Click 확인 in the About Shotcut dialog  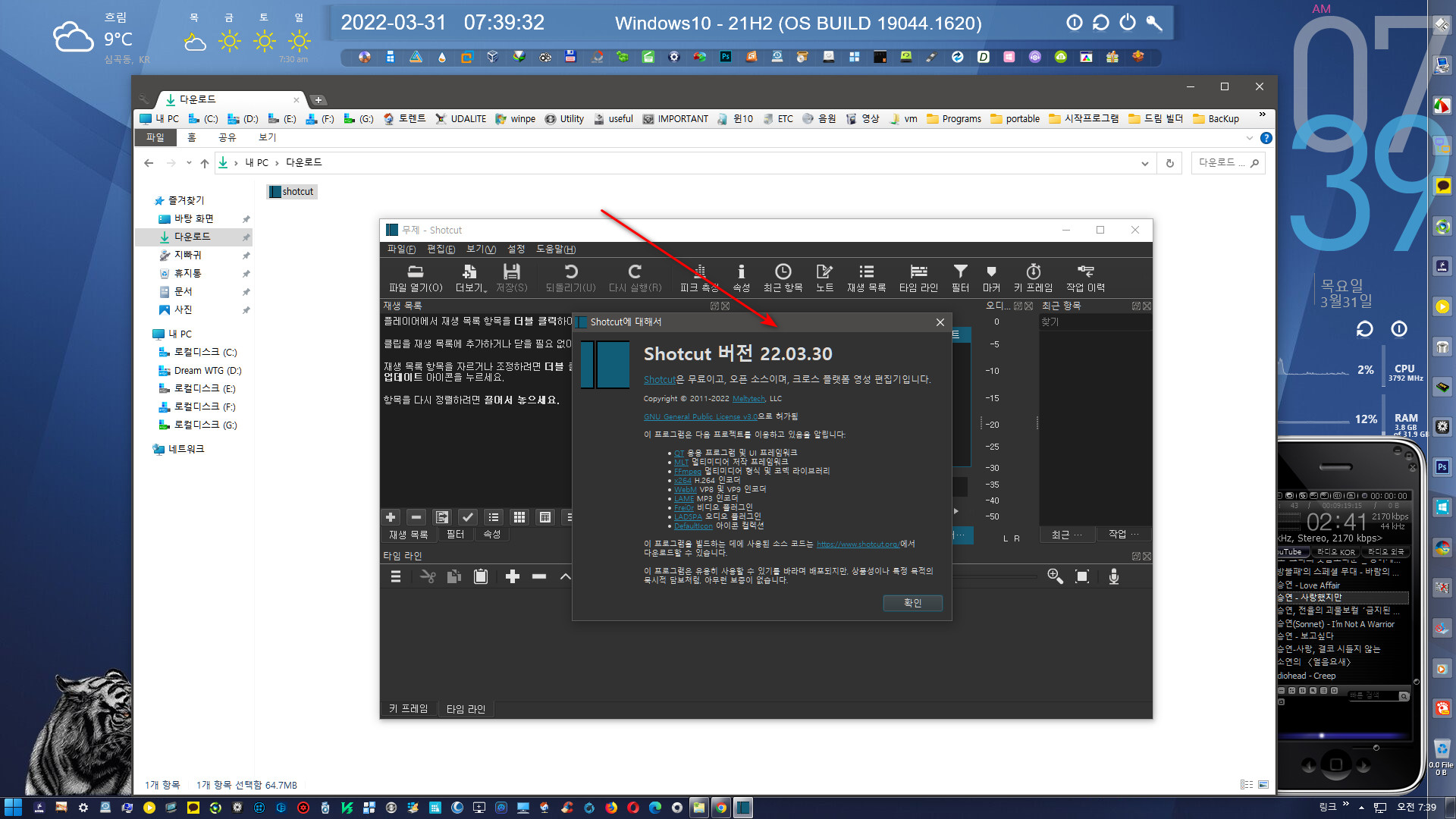pos(912,603)
